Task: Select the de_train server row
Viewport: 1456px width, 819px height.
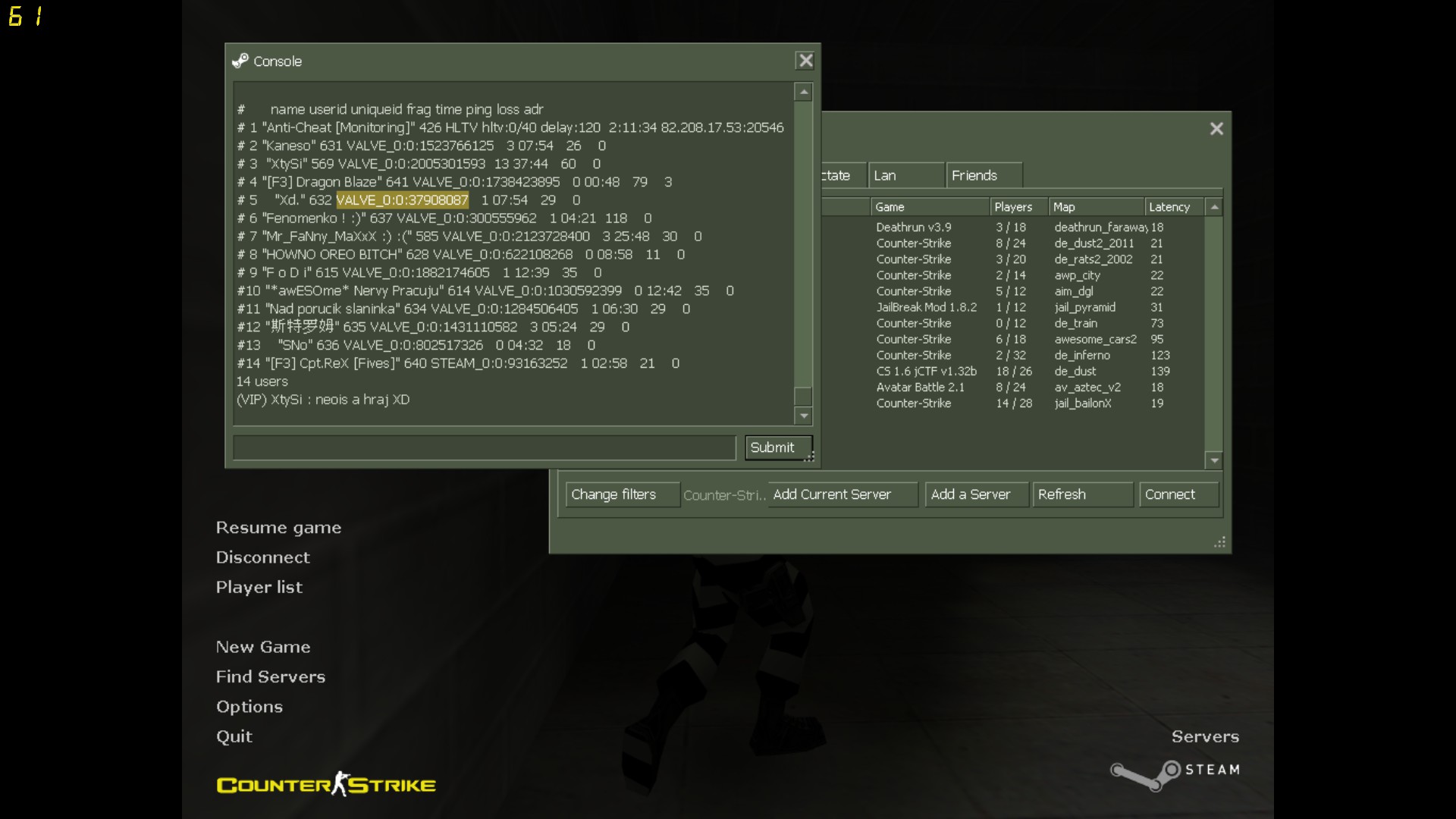Action: [x=1013, y=323]
